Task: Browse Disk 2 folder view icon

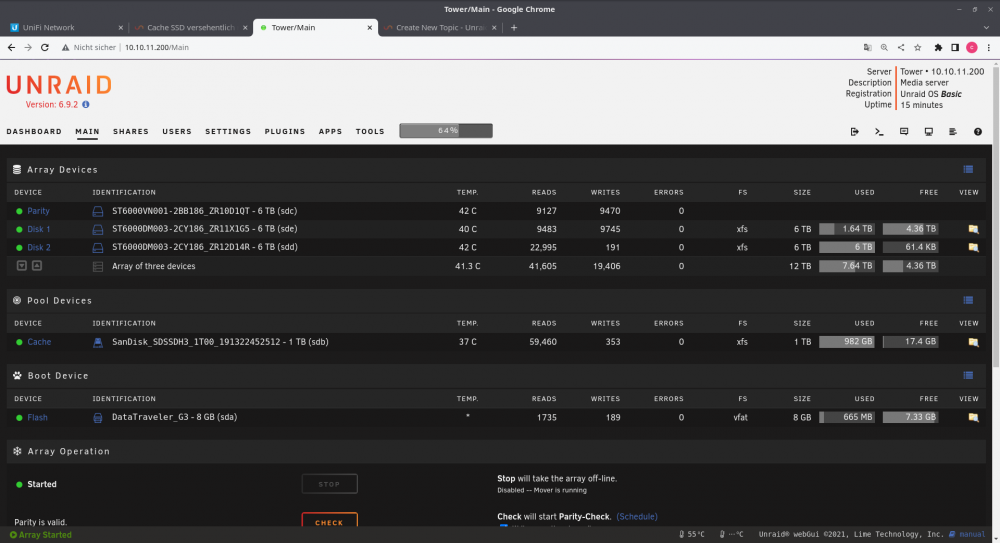Action: pos(973,248)
